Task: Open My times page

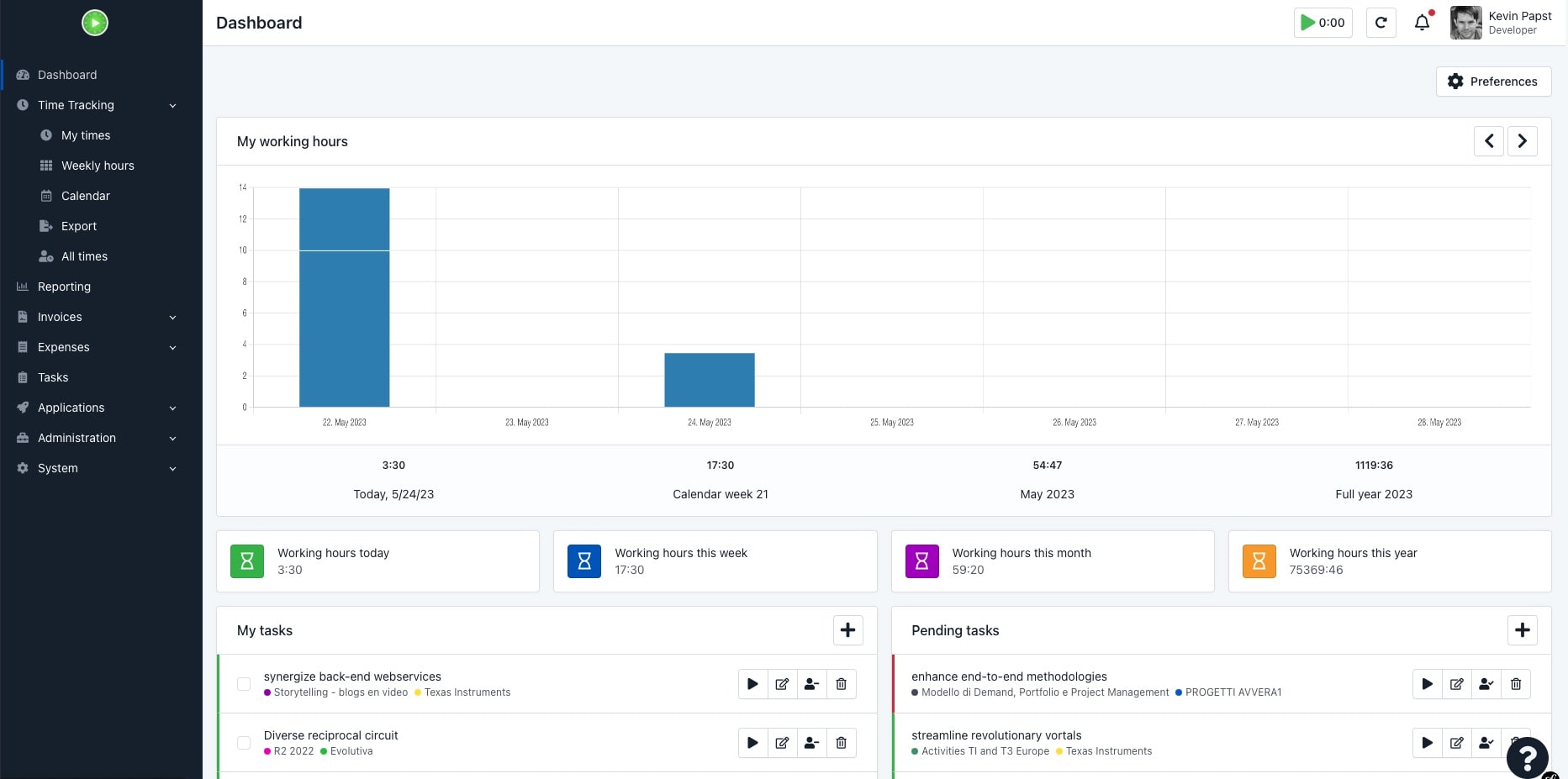Action: pyautogui.click(x=101, y=135)
